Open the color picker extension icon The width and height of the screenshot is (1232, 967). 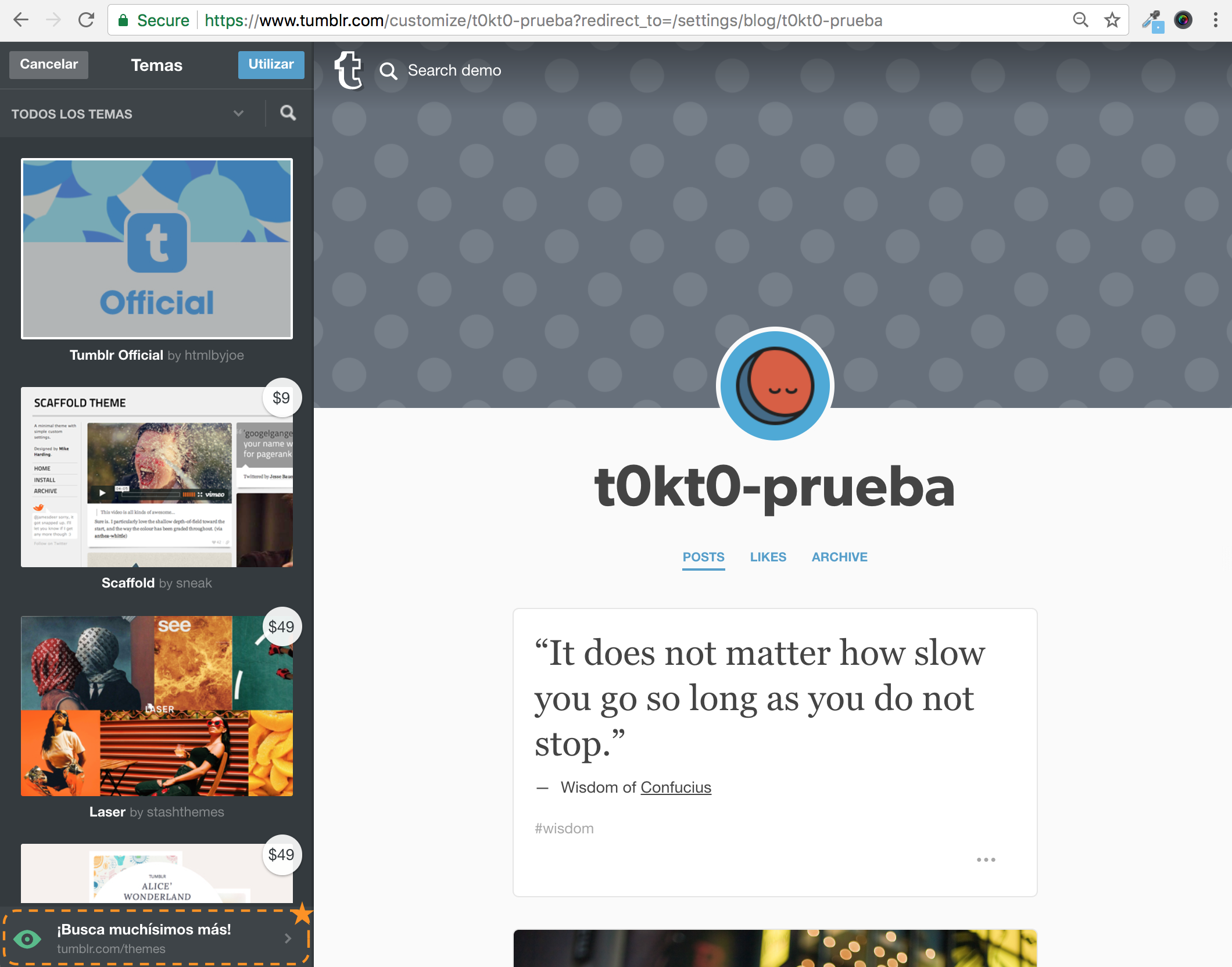[x=1153, y=21]
